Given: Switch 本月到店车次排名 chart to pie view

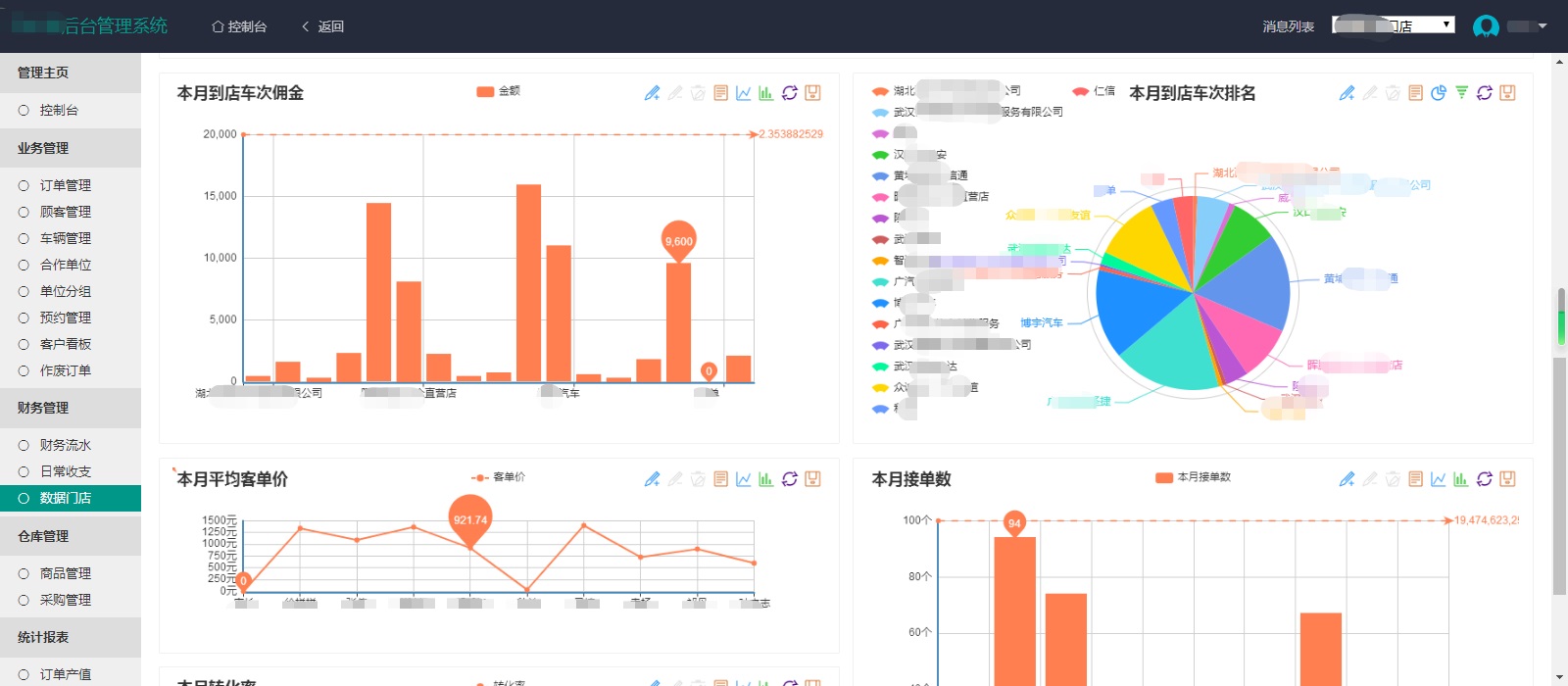Looking at the screenshot, I should pos(1438,93).
